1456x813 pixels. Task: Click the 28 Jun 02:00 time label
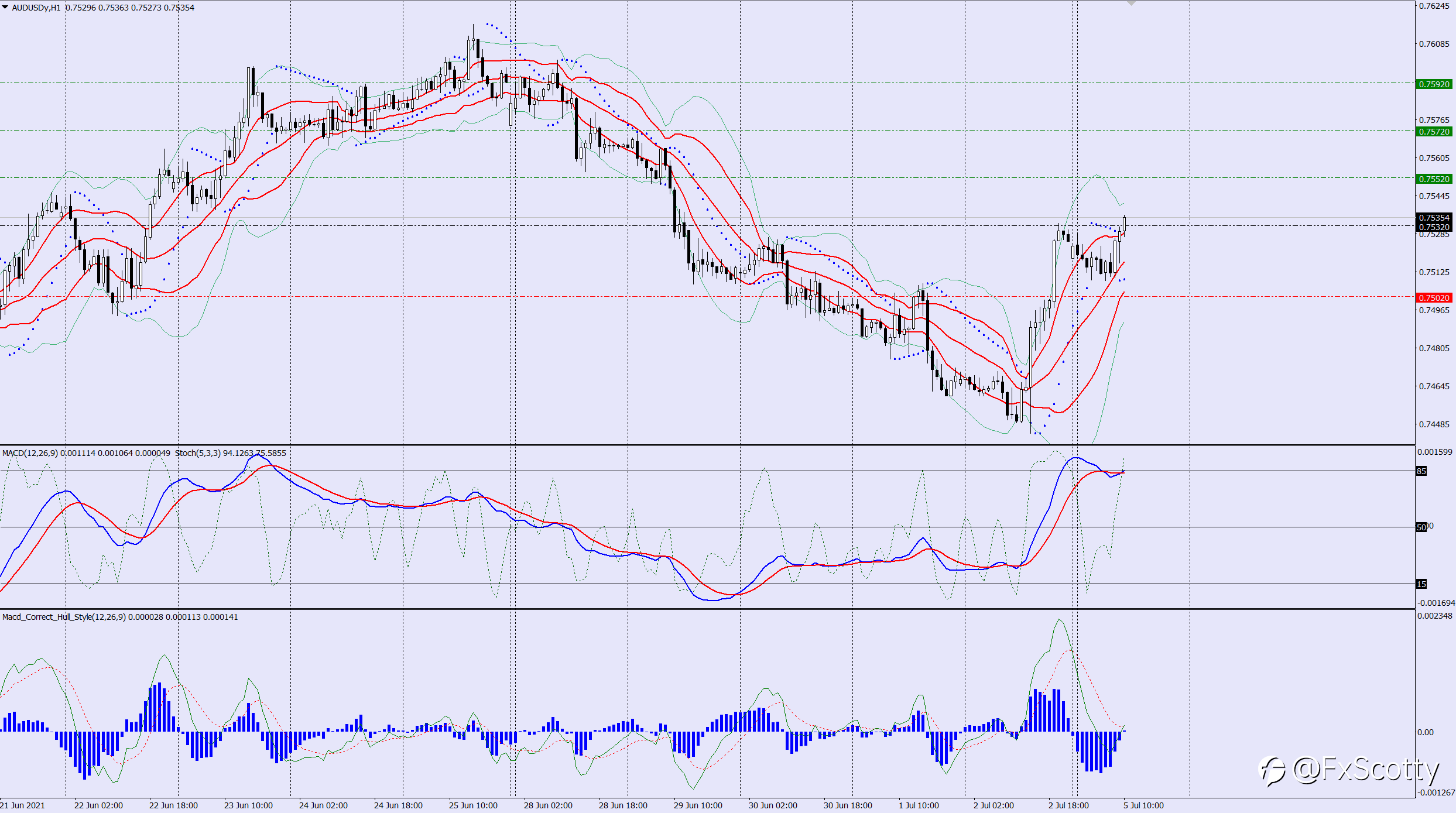tap(548, 805)
